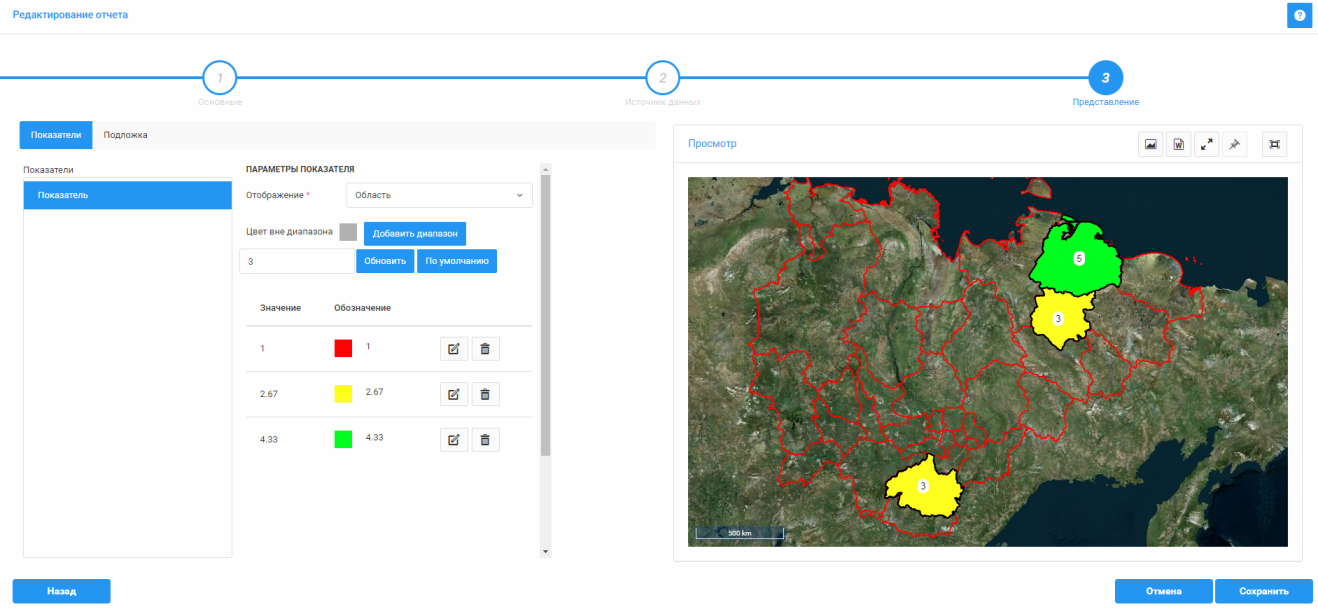Delete the range with value 4.33
The height and width of the screenshot is (614, 1318).
click(485, 439)
